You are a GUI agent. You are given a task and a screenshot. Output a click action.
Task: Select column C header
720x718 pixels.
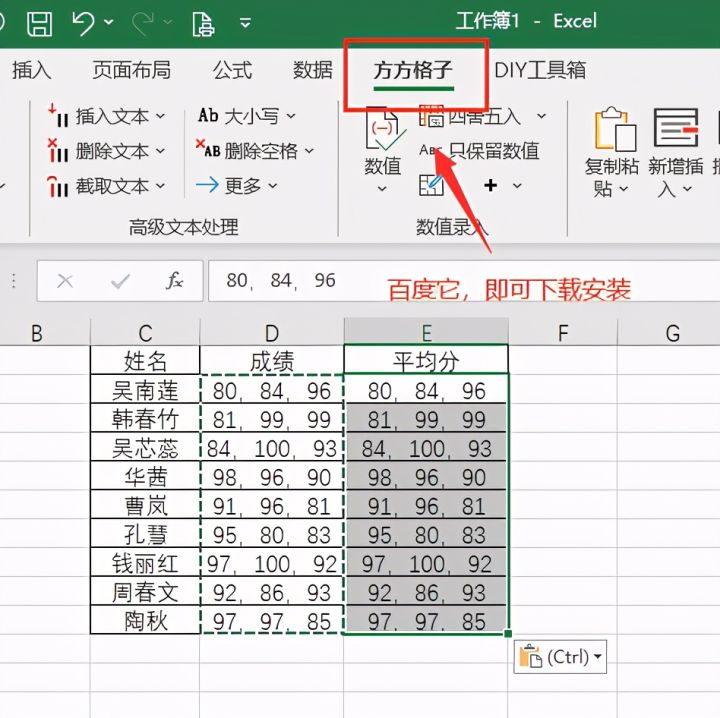[x=145, y=333]
